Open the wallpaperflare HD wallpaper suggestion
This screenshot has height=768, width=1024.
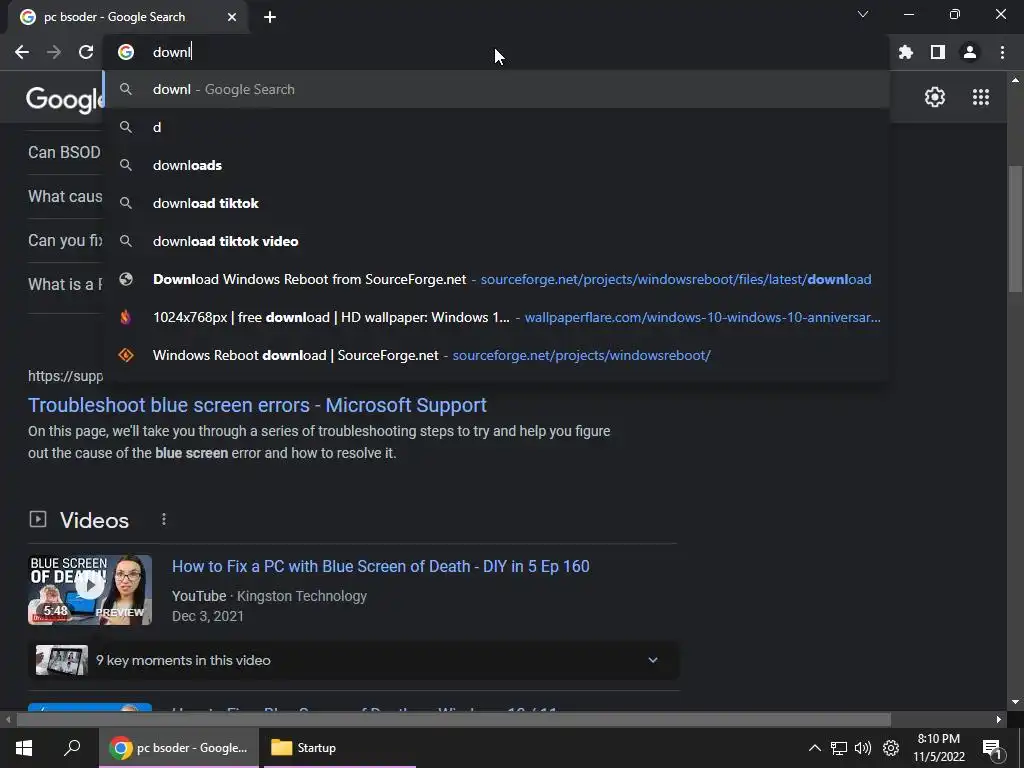(496, 317)
